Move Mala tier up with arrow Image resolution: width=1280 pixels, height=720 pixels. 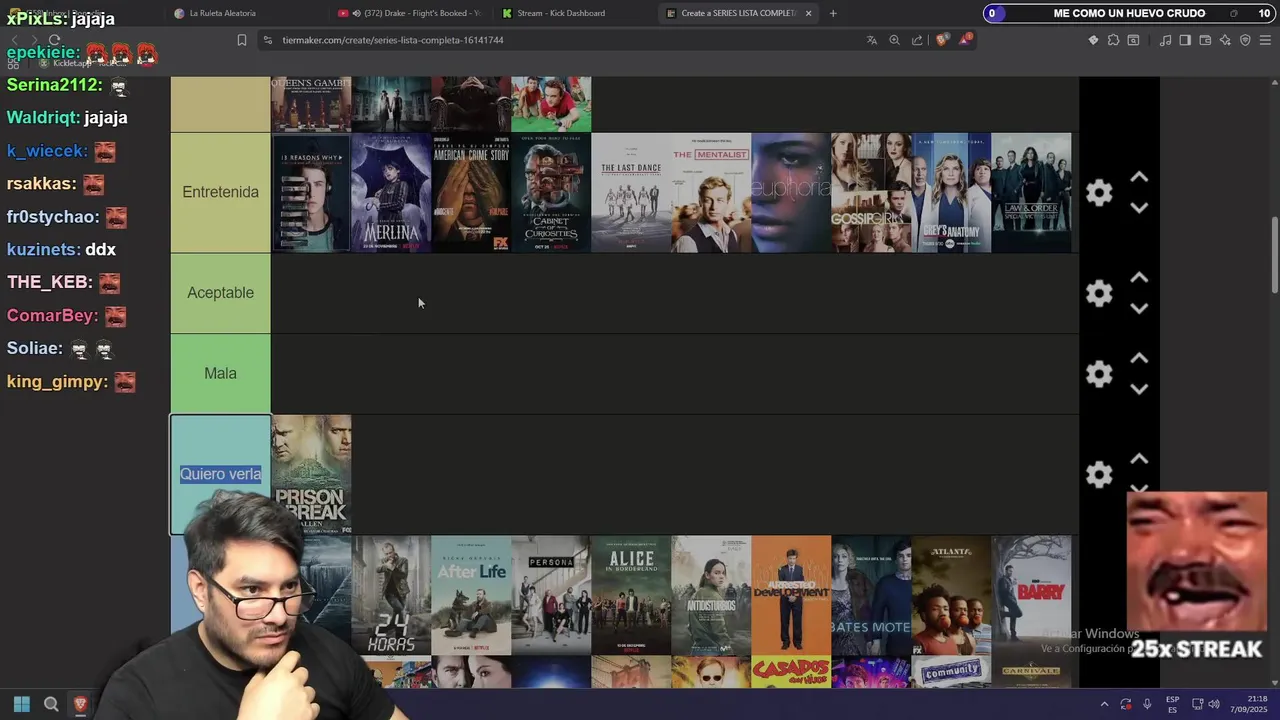1139,358
